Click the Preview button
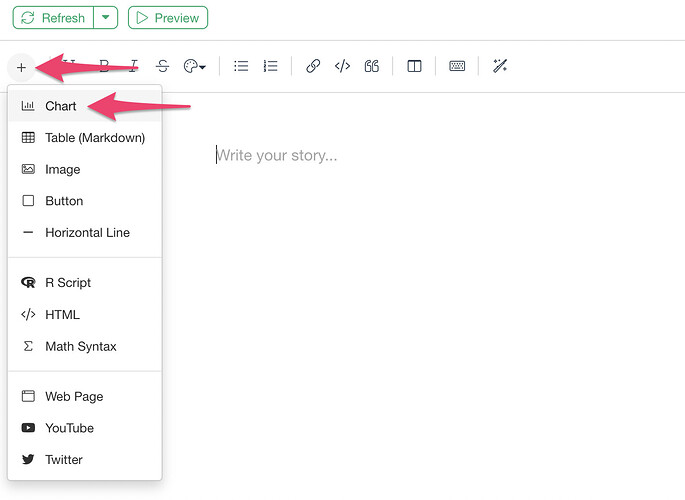The width and height of the screenshot is (685, 500). (x=168, y=18)
